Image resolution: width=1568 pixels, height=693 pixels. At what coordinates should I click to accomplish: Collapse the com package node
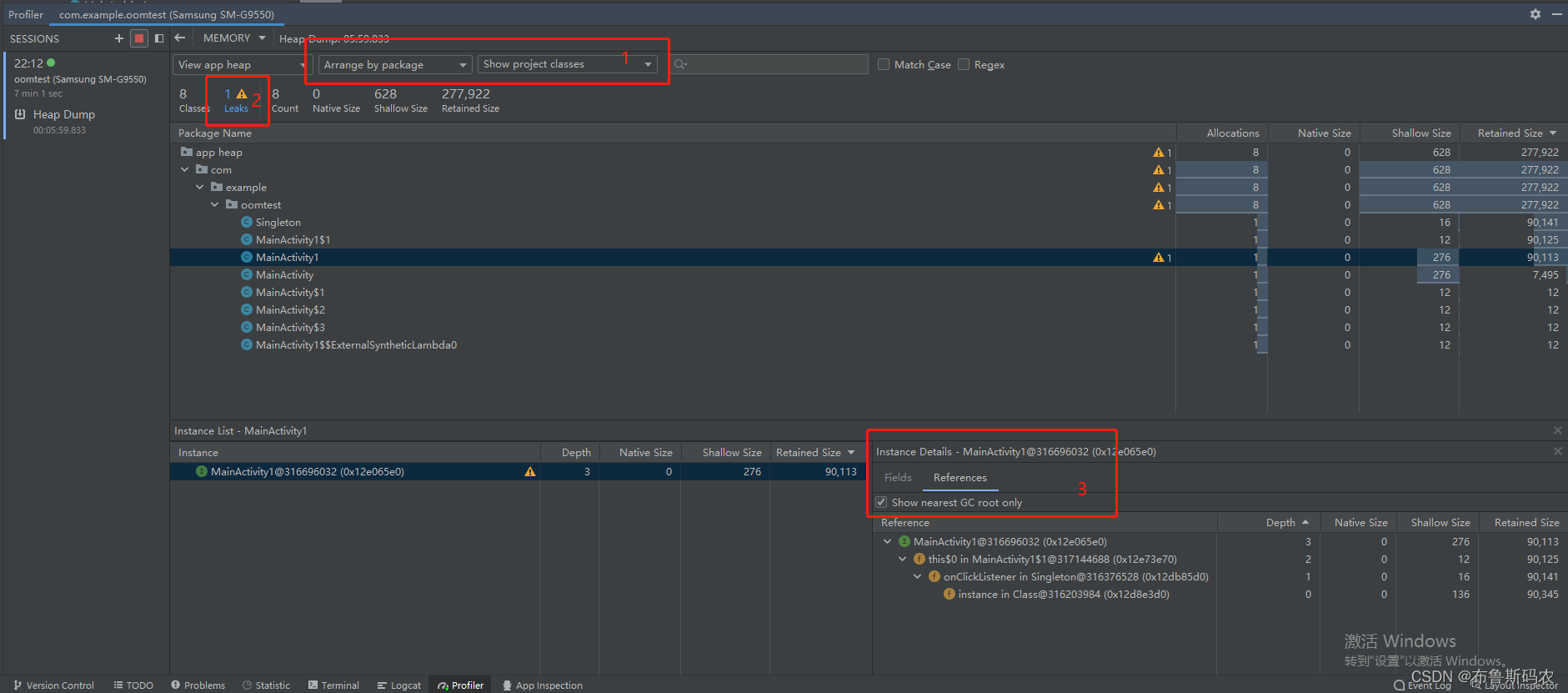185,170
